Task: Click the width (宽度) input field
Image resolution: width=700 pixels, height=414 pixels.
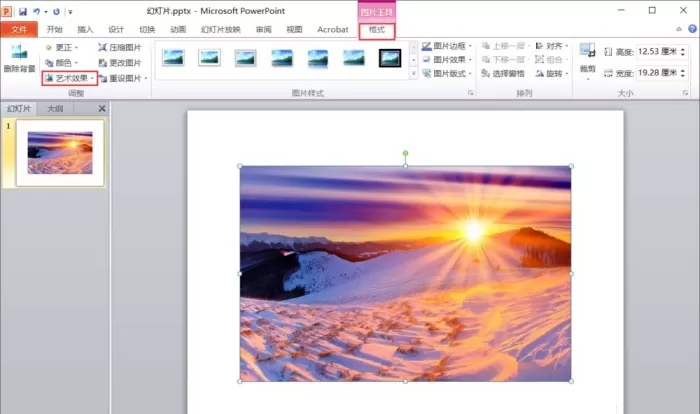Action: click(x=658, y=73)
